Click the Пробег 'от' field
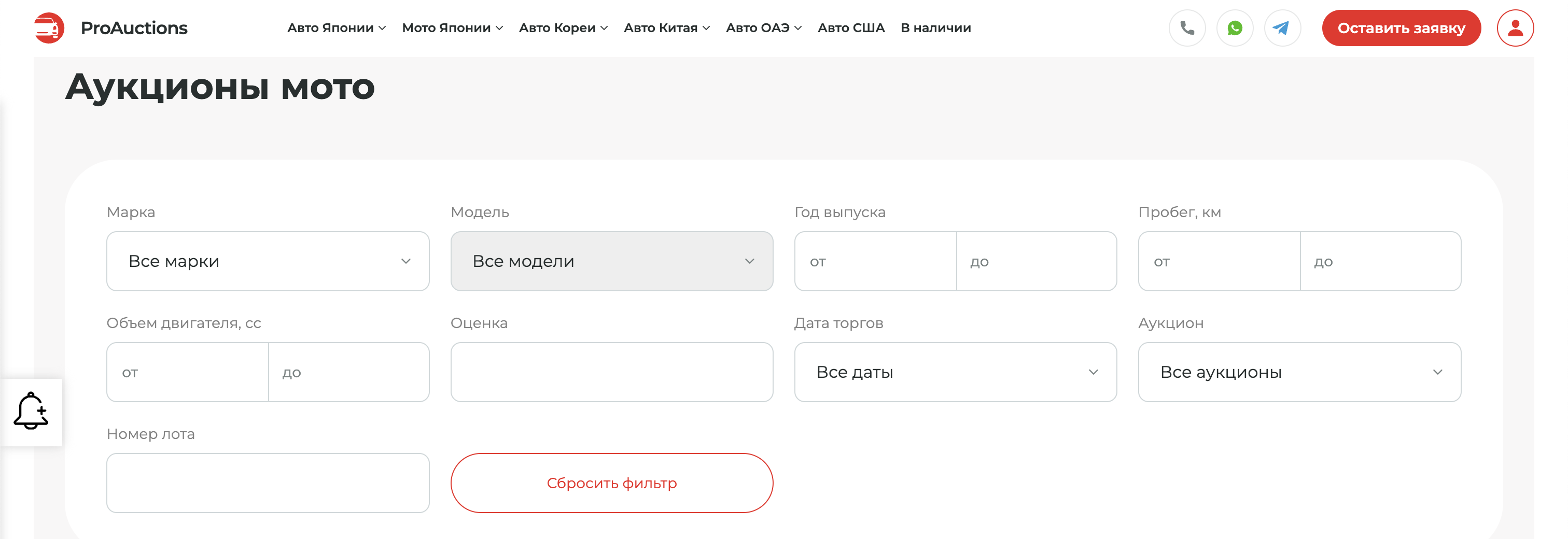1568x539 pixels. [1219, 261]
